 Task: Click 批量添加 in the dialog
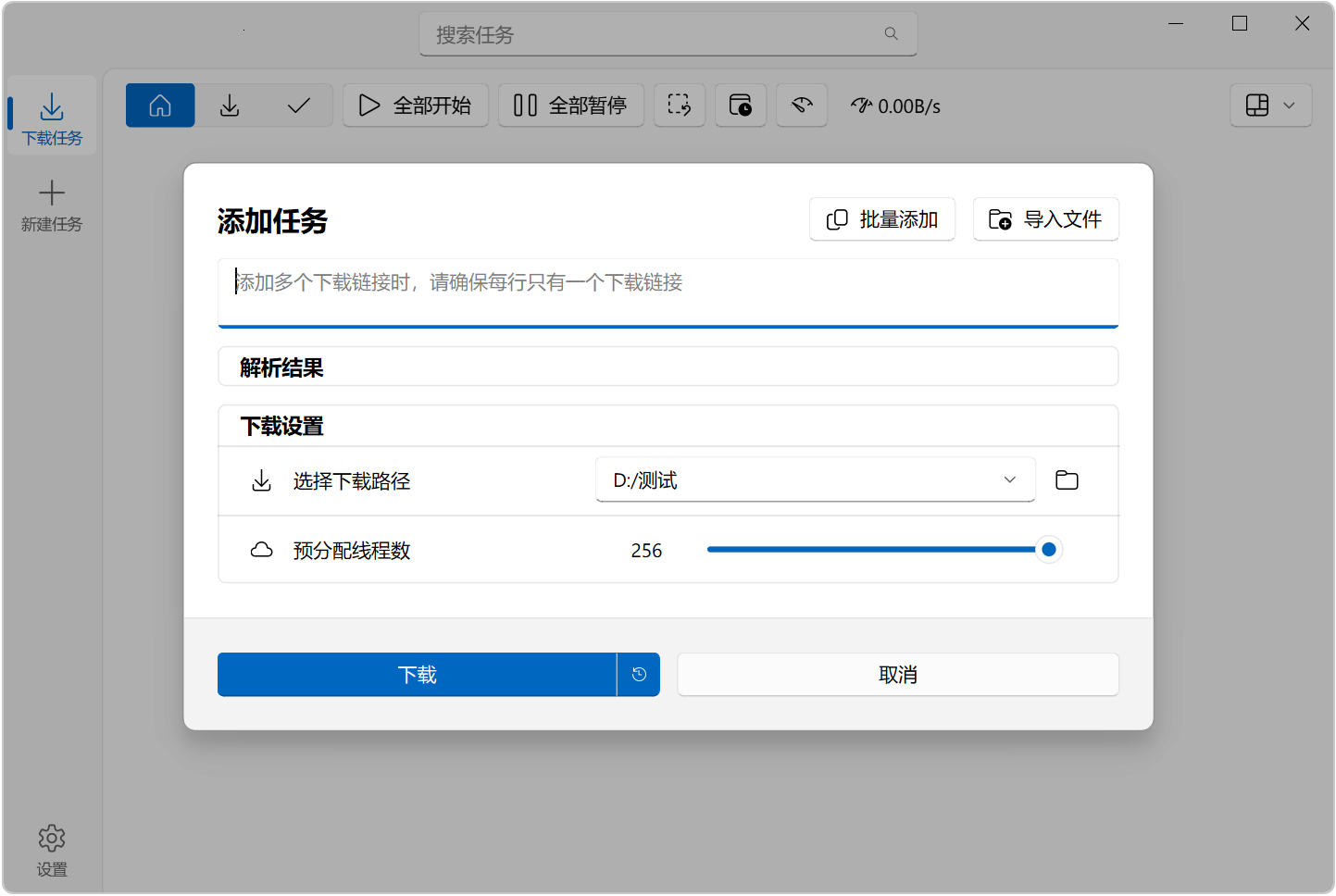pyautogui.click(x=882, y=219)
